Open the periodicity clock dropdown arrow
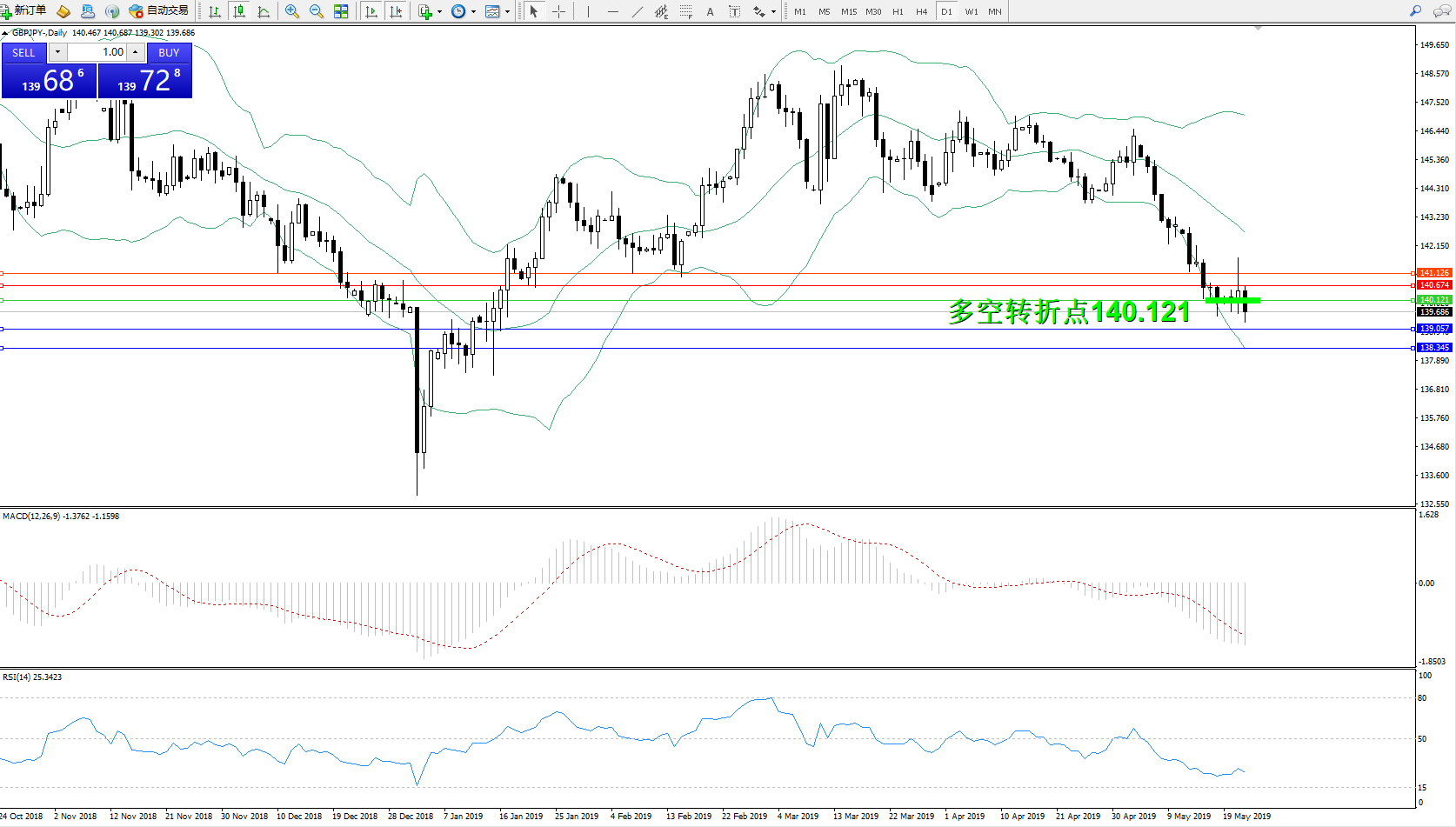Image resolution: width=1456 pixels, height=827 pixels. coord(473,12)
